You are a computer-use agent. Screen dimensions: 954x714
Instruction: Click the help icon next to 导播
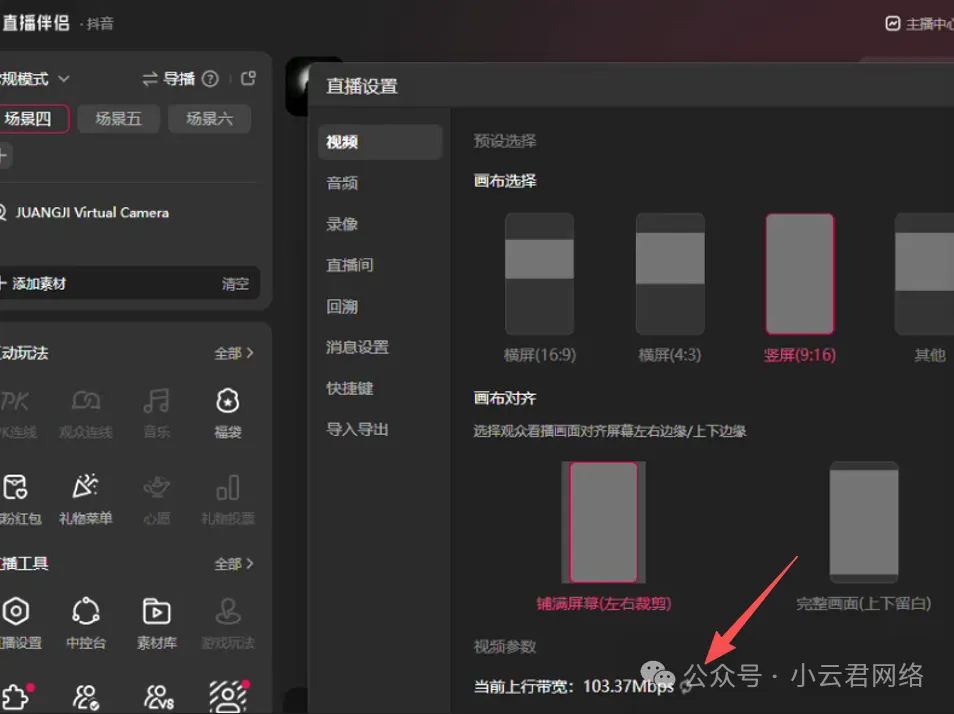(x=210, y=79)
